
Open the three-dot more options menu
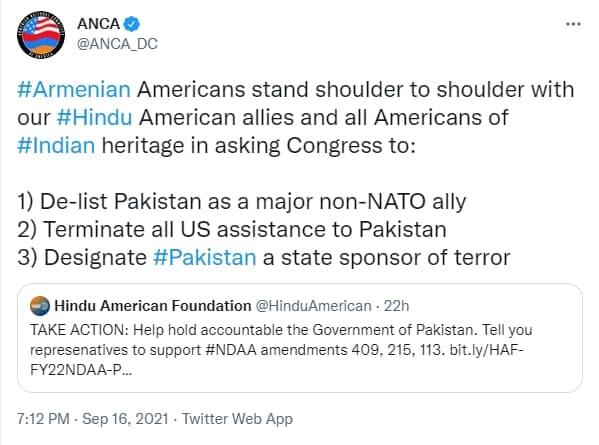point(573,24)
